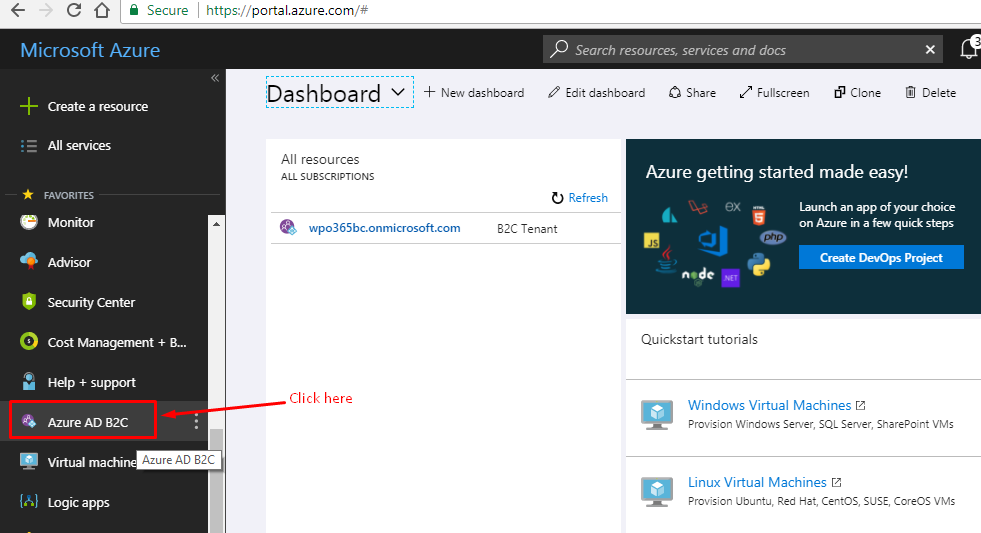Click the Advisor cloud icon
981x533 pixels.
[x=29, y=261]
